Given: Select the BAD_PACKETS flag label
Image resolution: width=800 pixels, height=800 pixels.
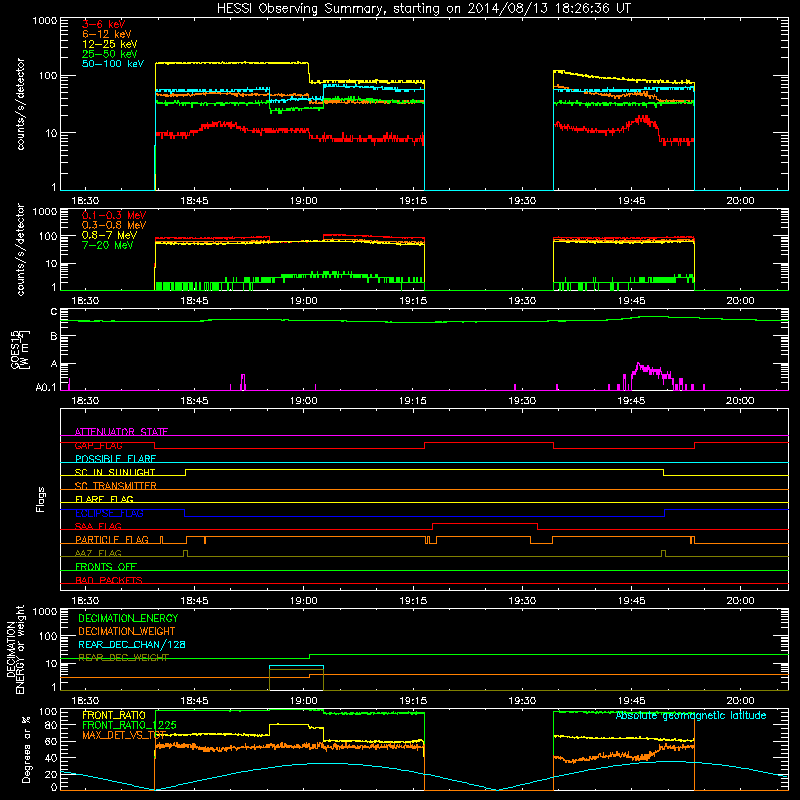Looking at the screenshot, I should [x=109, y=580].
